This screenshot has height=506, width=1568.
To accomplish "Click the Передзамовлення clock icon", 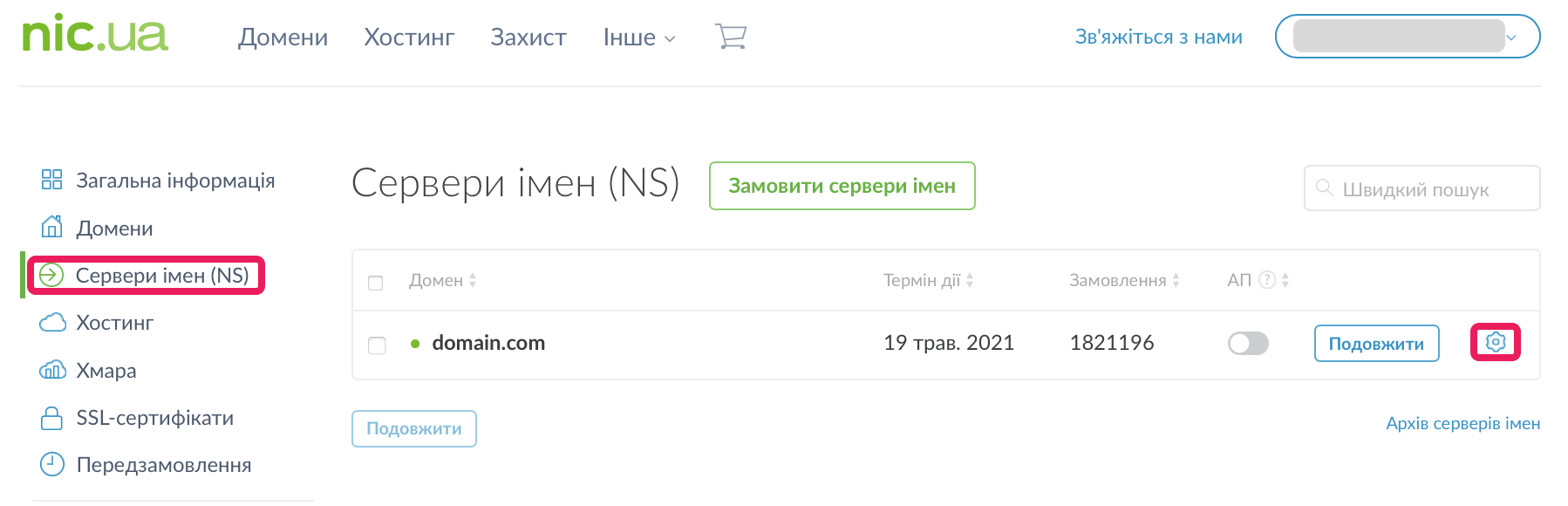I will 52,465.
